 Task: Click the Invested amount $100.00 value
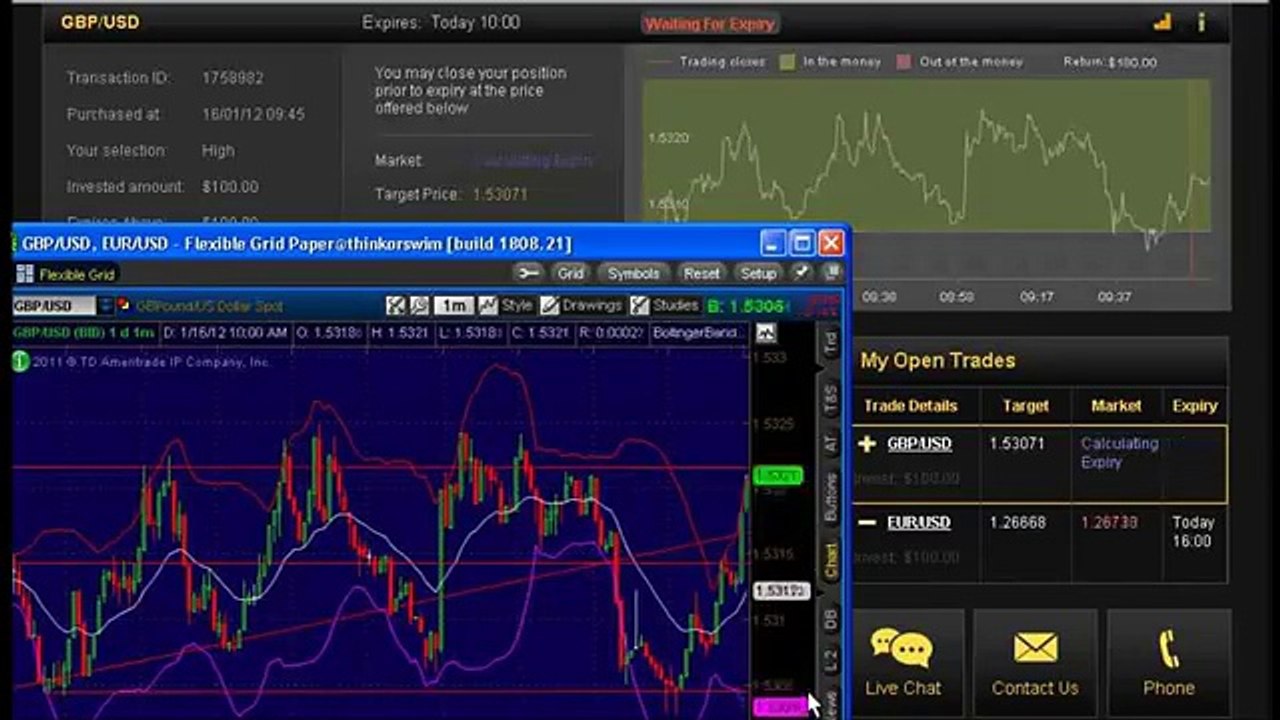point(230,187)
